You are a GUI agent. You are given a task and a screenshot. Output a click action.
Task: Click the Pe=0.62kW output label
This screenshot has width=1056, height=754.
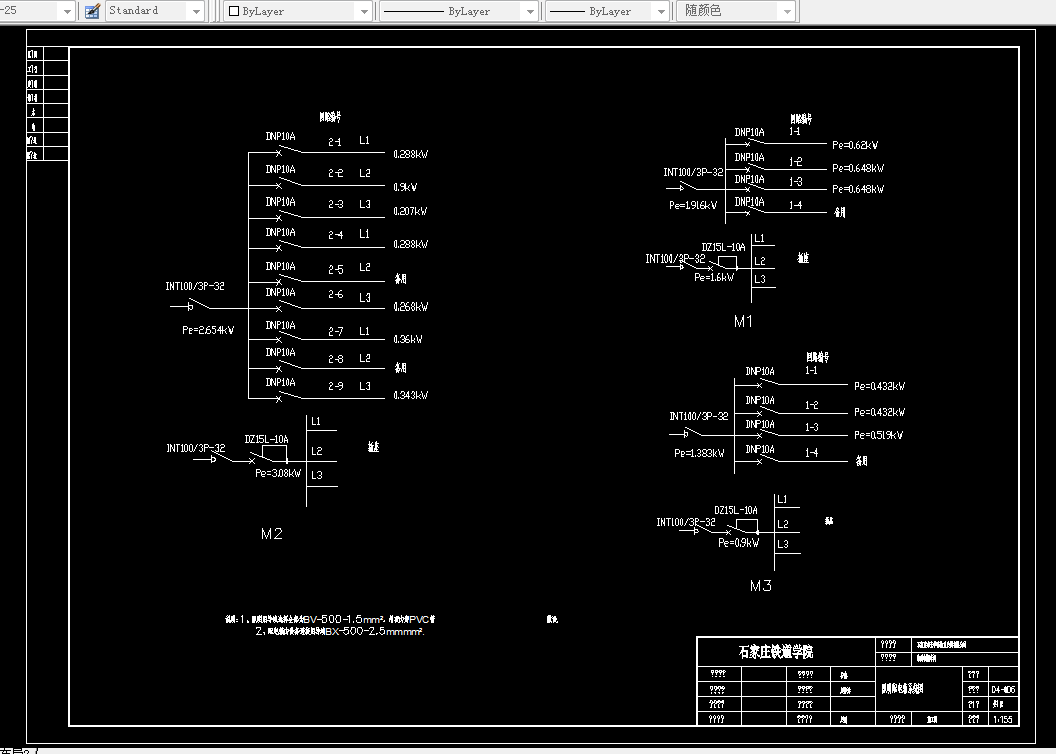pyautogui.click(x=855, y=145)
